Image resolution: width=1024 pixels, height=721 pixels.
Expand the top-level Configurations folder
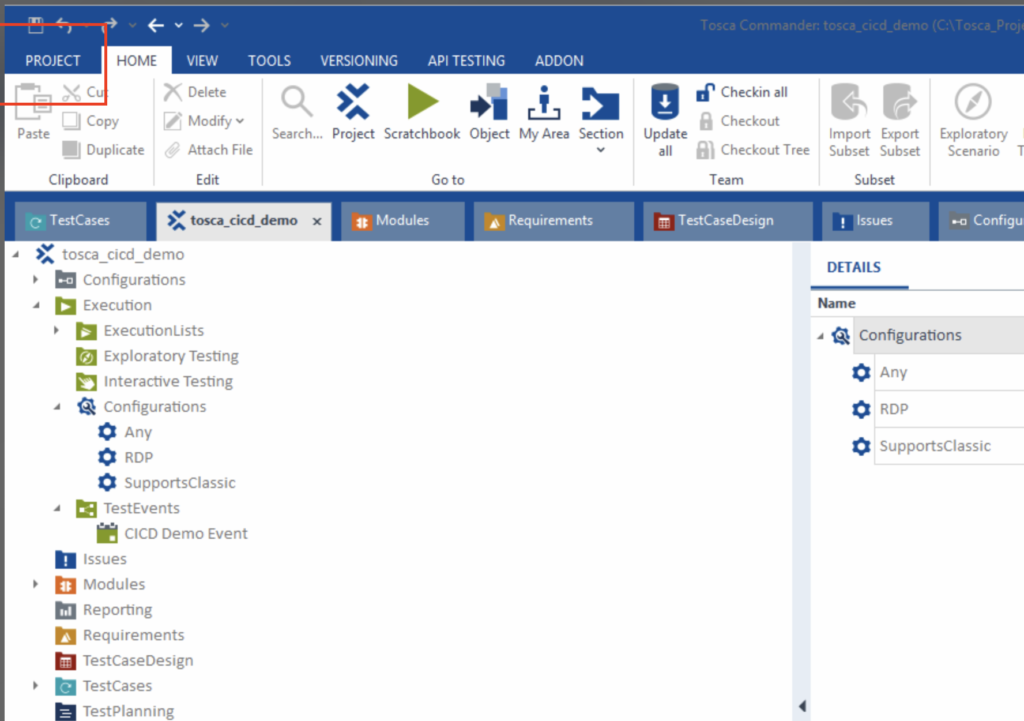35,280
